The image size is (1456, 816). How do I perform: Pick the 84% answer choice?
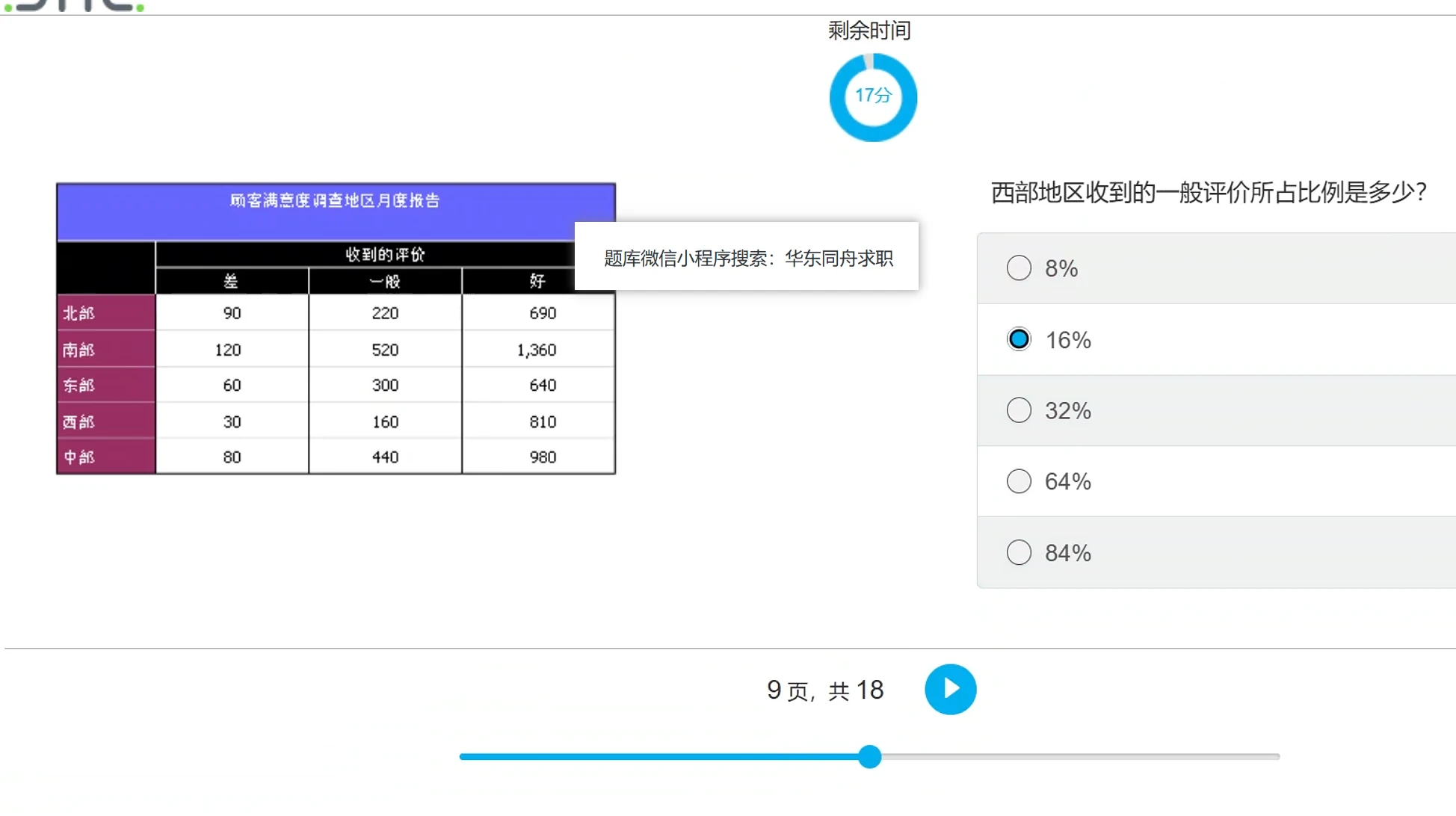pos(1019,553)
